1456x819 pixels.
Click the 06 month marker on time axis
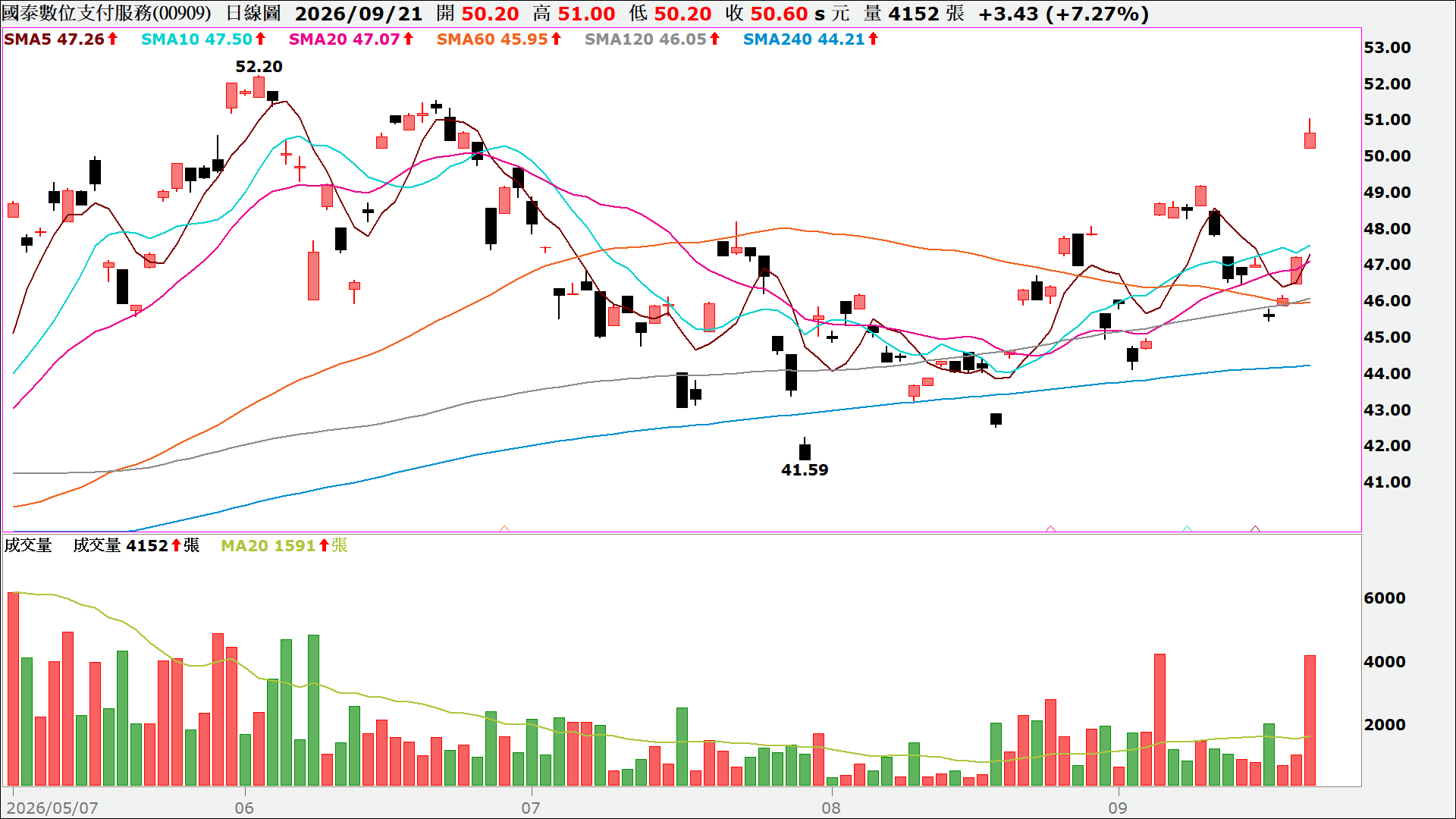coord(244,808)
